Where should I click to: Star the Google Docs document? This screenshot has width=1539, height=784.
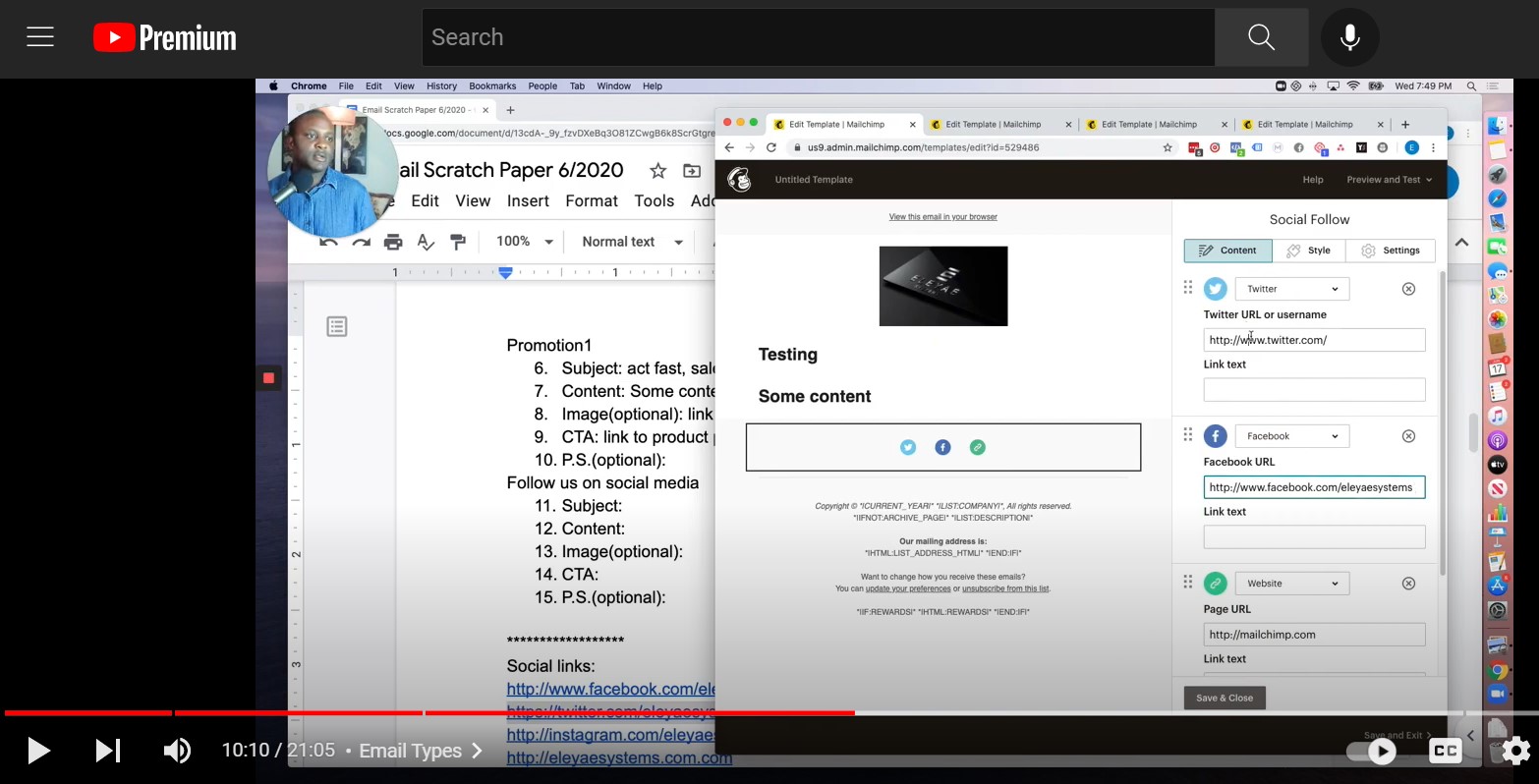coord(658,171)
